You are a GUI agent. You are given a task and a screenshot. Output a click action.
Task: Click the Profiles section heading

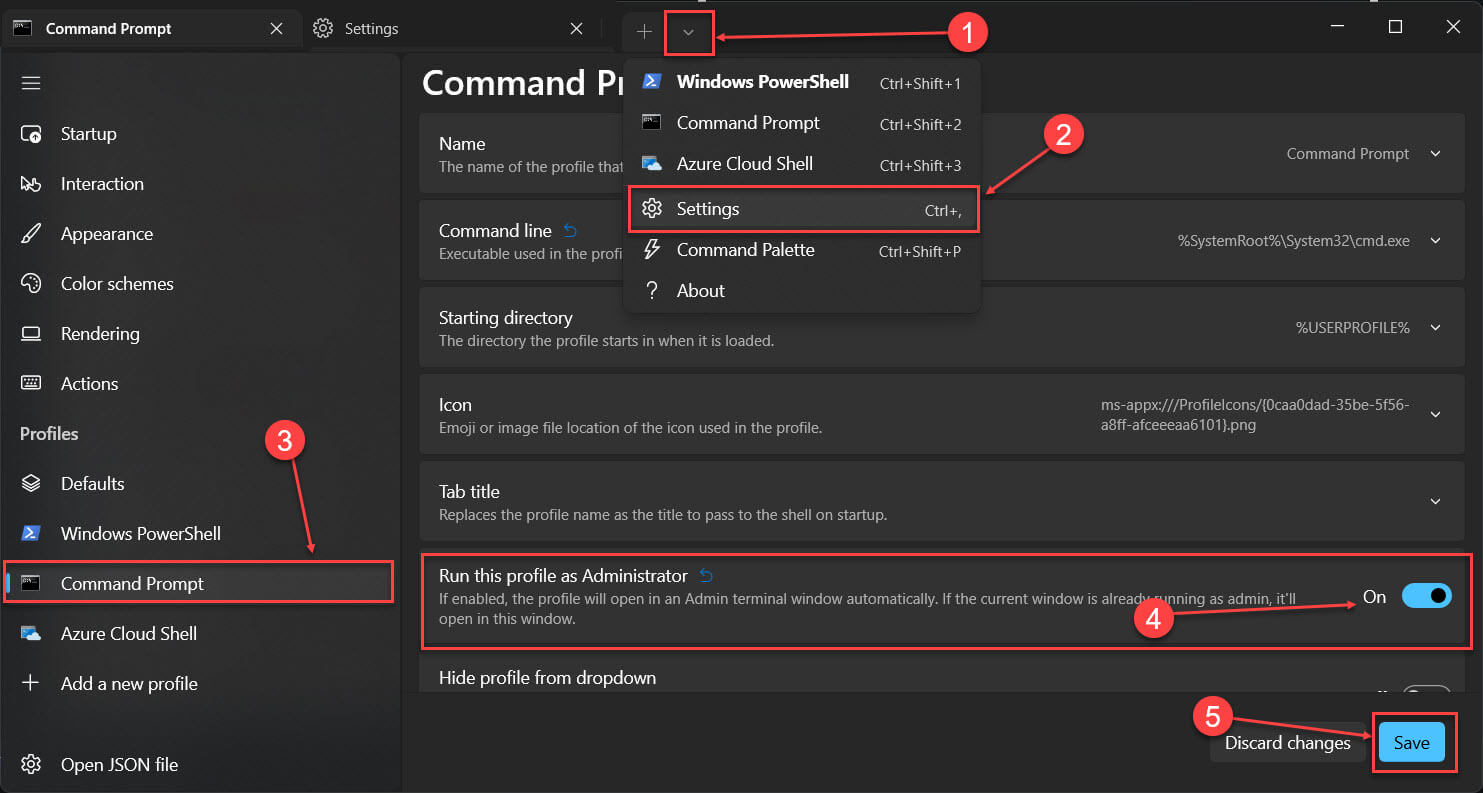[x=49, y=434]
